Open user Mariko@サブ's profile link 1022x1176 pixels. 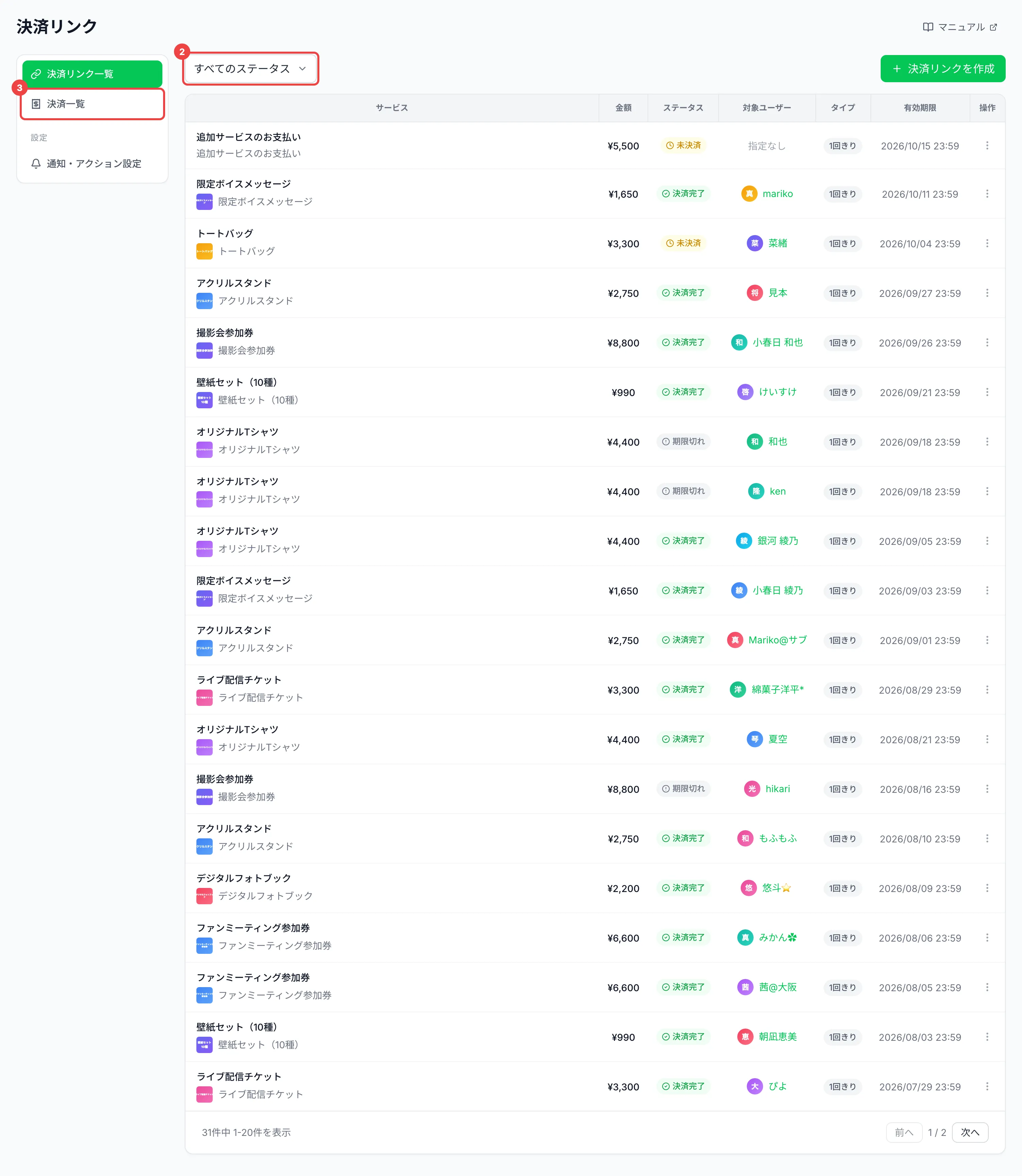777,640
